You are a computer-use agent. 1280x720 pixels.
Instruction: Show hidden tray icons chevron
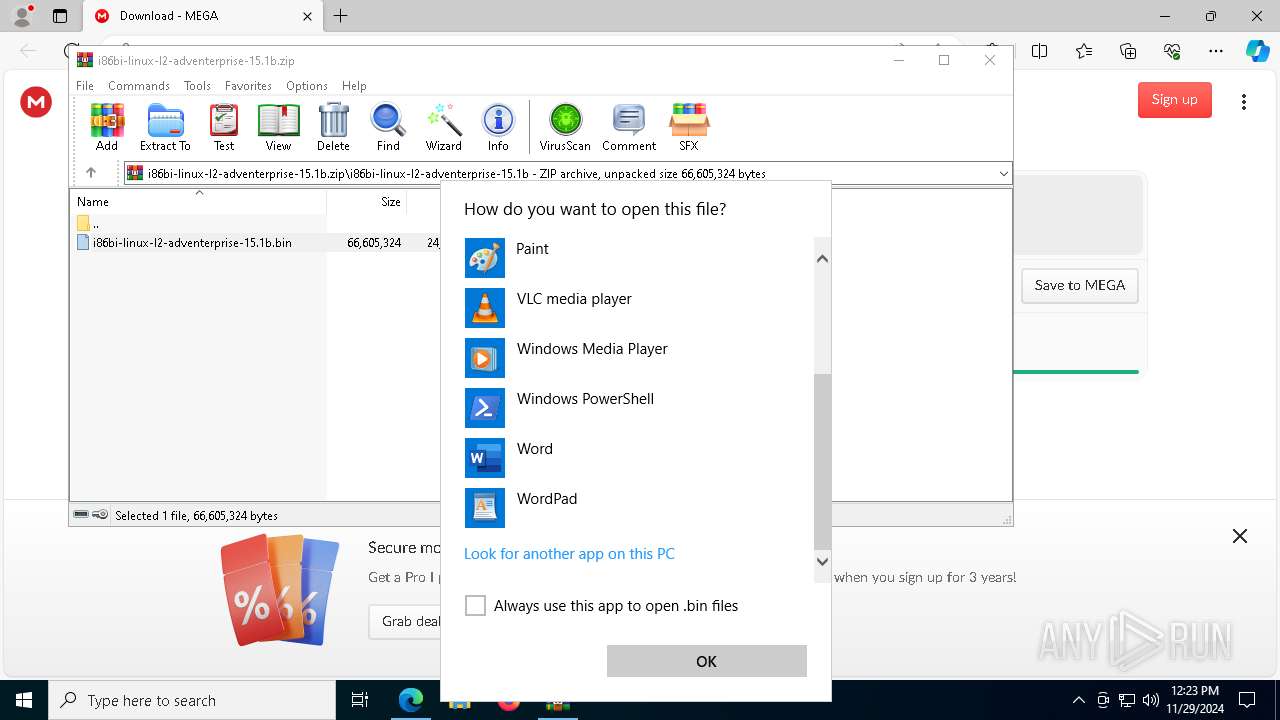[1078, 700]
